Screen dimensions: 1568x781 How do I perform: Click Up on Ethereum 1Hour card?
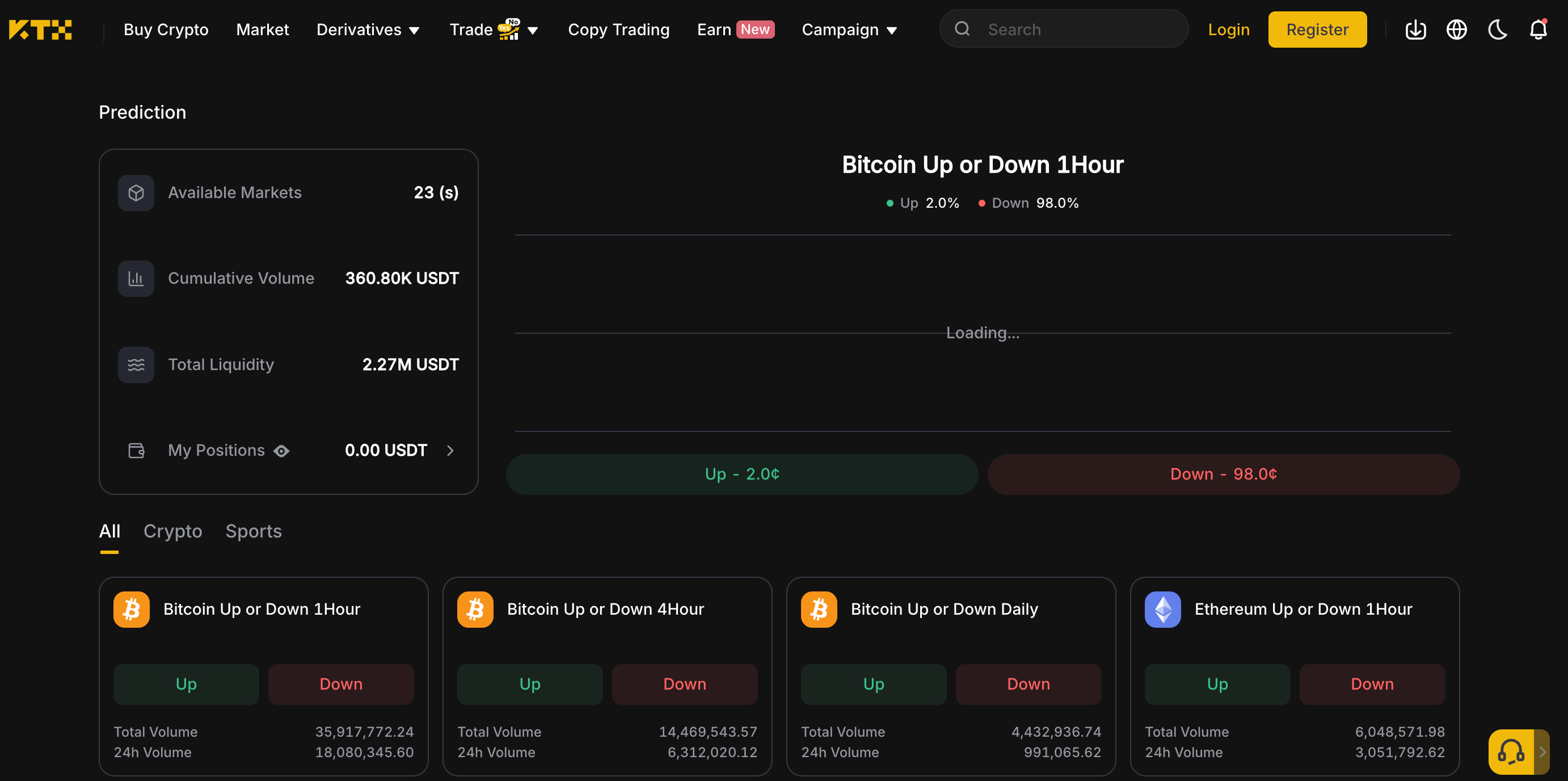pyautogui.click(x=1217, y=684)
